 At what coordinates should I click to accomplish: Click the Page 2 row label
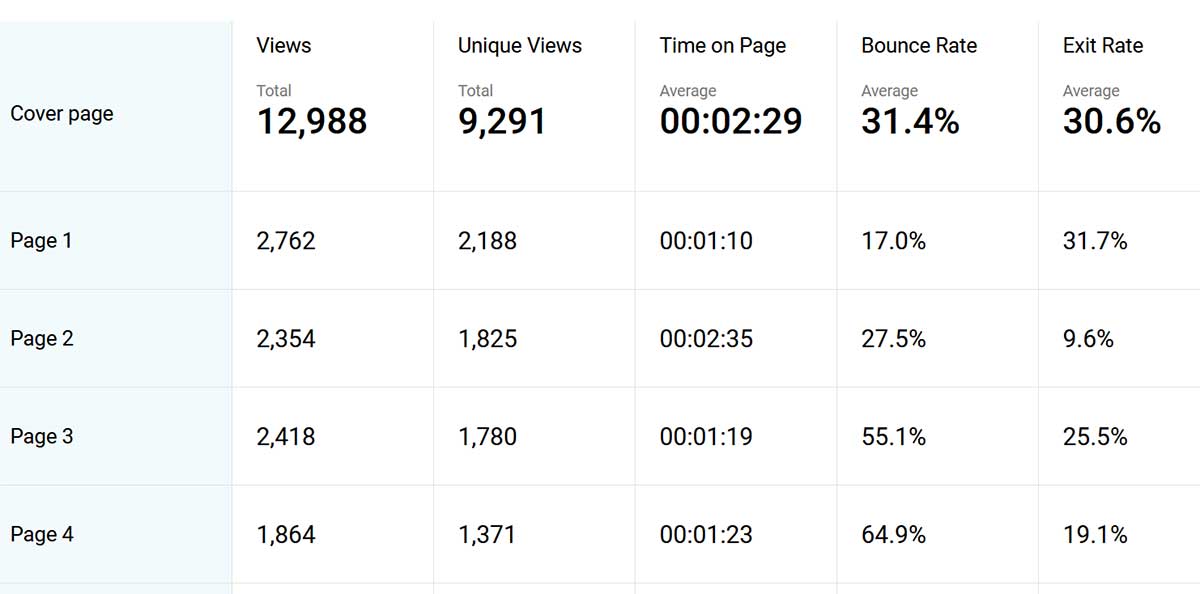pos(42,339)
